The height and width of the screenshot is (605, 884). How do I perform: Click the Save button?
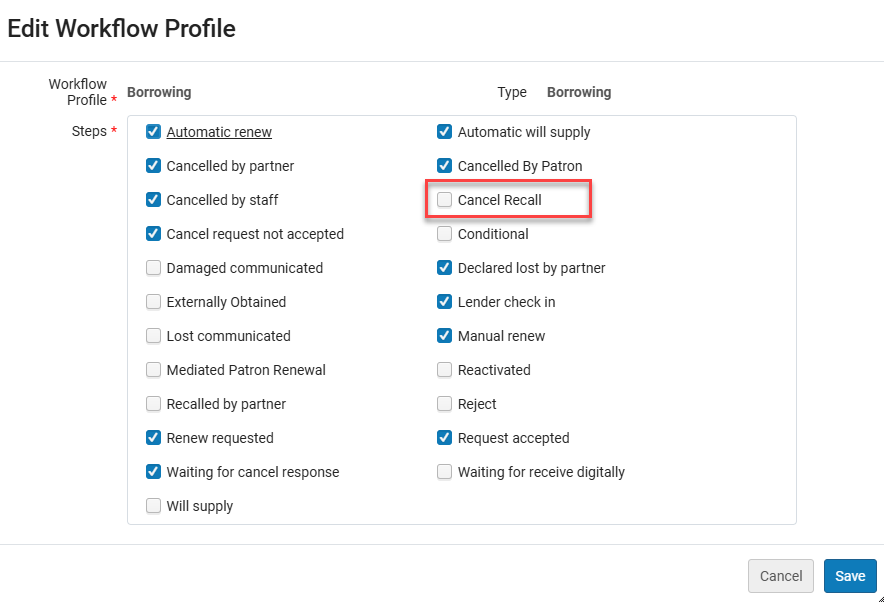[850, 576]
